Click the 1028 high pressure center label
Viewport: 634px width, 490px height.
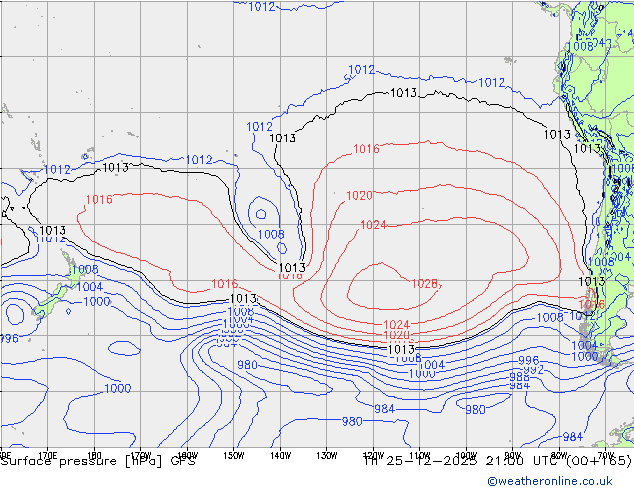[425, 284]
